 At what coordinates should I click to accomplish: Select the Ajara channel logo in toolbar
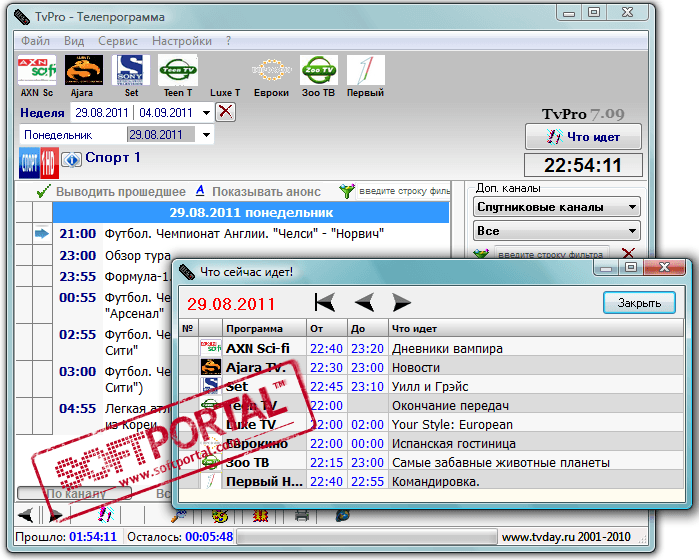[x=84, y=70]
